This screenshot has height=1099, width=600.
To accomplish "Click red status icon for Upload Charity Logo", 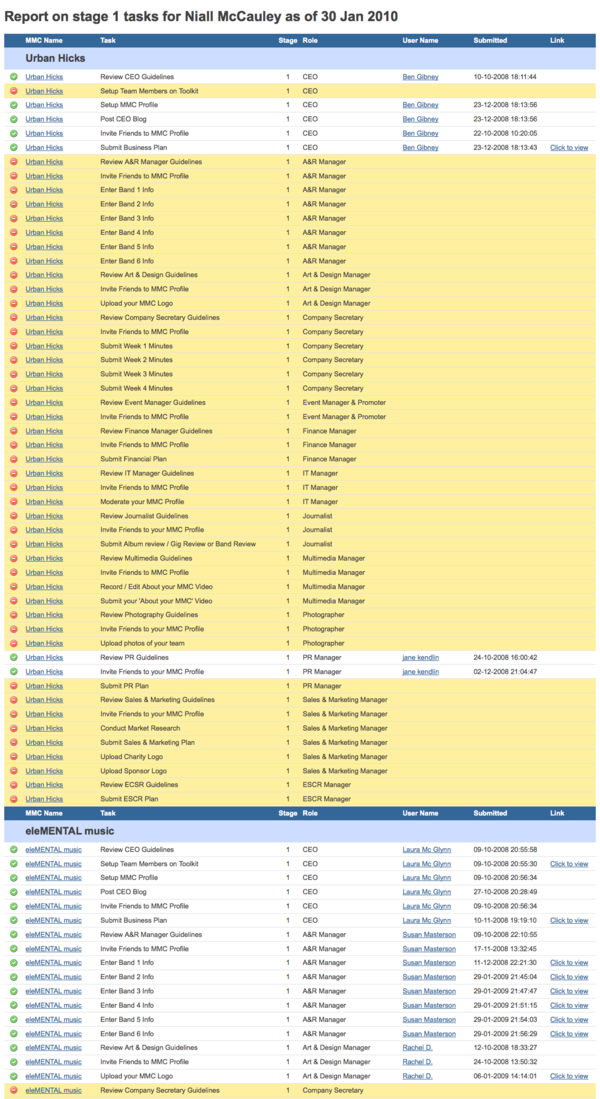I will tap(14, 756).
